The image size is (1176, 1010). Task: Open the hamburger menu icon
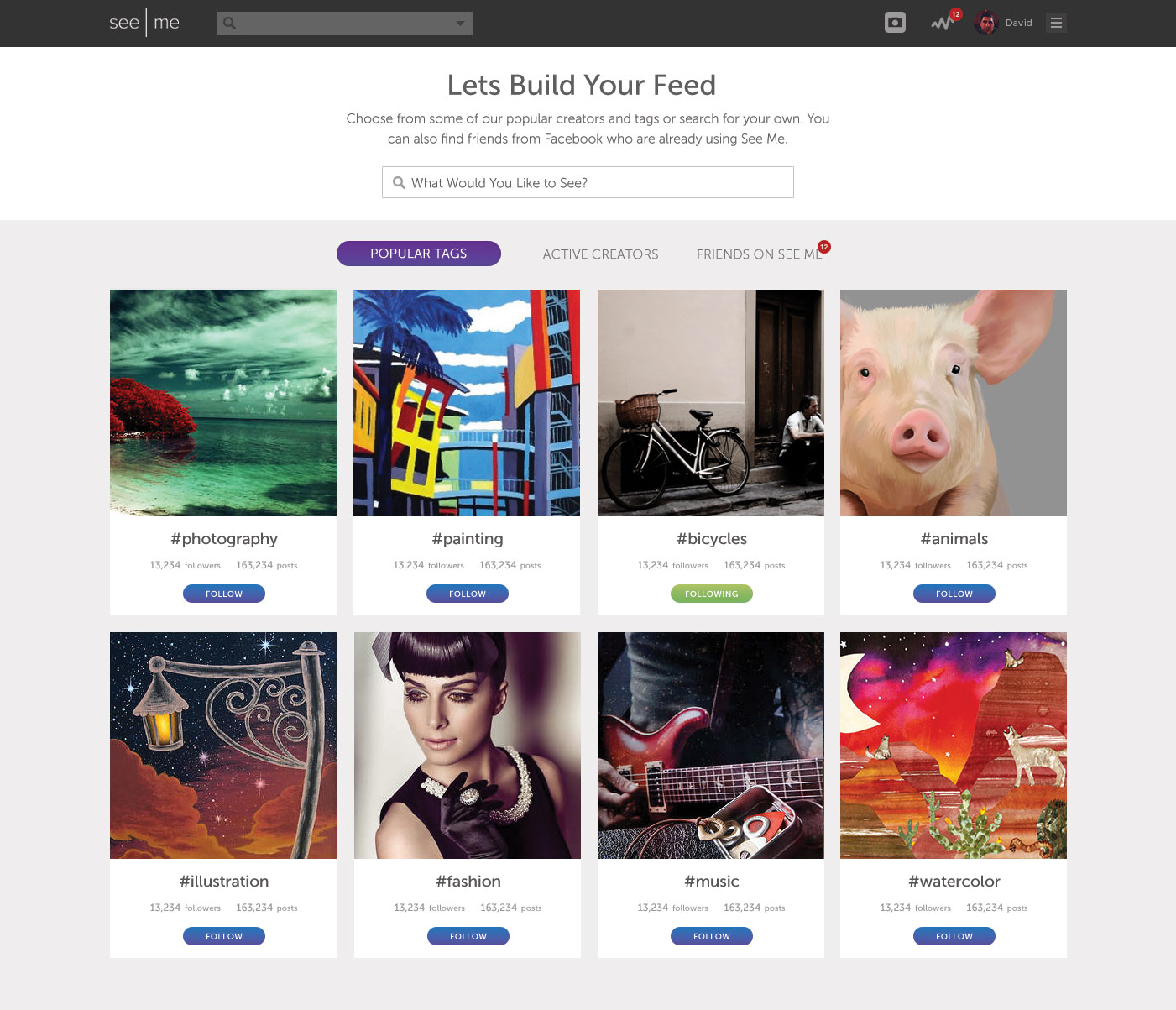click(1056, 23)
